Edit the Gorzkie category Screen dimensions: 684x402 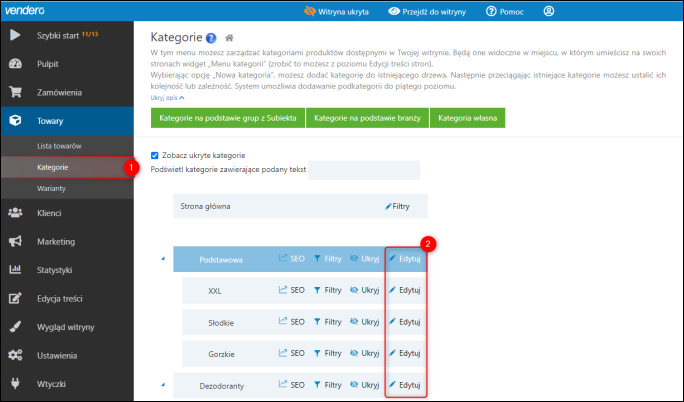[405, 353]
